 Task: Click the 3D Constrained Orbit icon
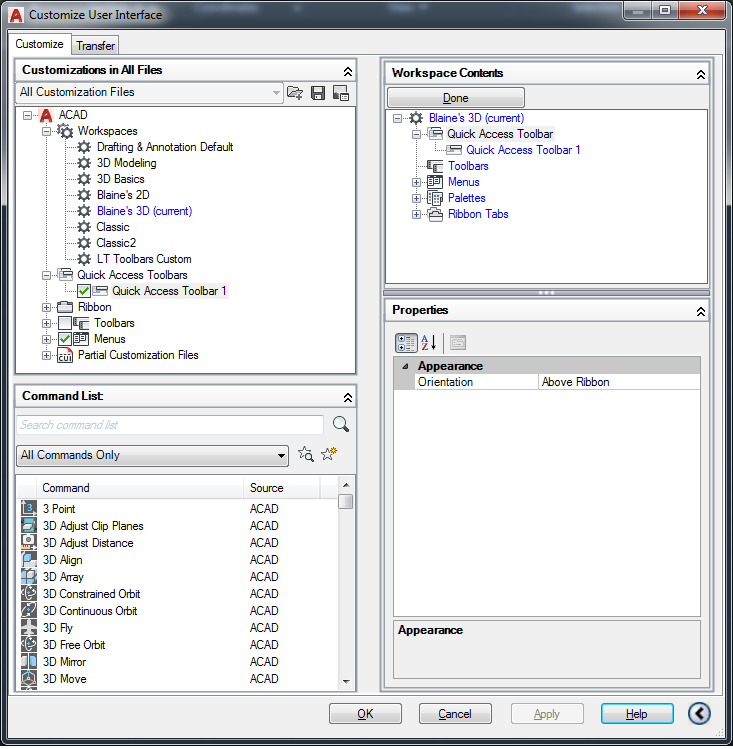coord(29,593)
